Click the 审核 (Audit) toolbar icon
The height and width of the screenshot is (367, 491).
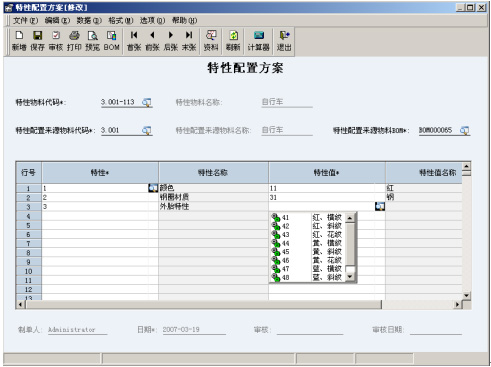(56, 41)
